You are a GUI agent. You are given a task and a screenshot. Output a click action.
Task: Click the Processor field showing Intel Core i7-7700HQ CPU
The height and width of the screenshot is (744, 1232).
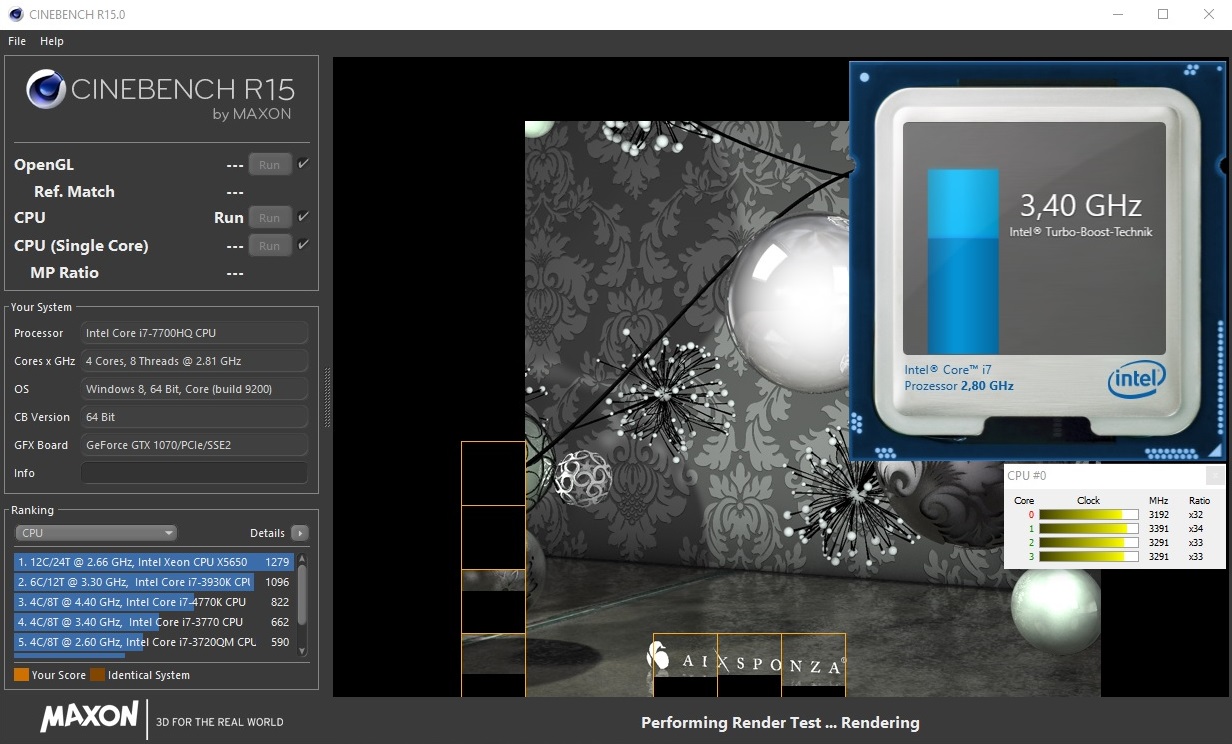[x=194, y=333]
